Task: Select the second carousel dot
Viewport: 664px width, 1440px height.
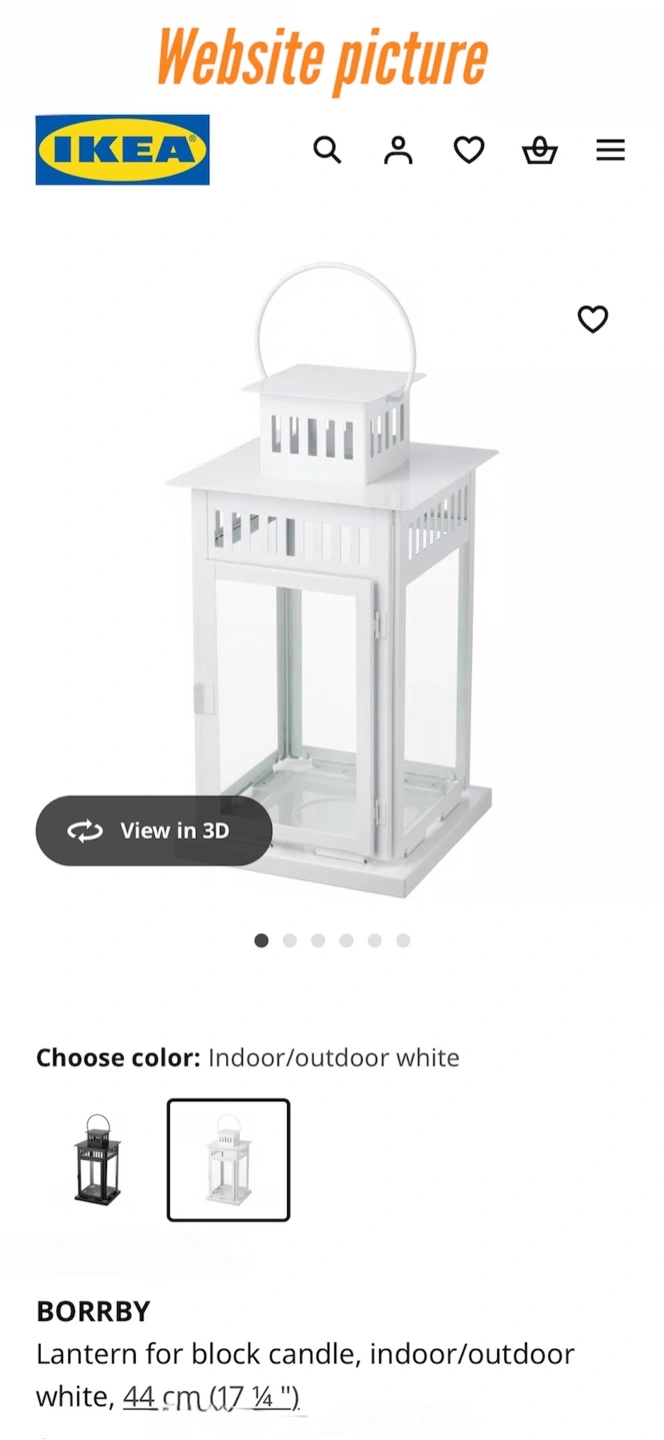Action: (290, 940)
